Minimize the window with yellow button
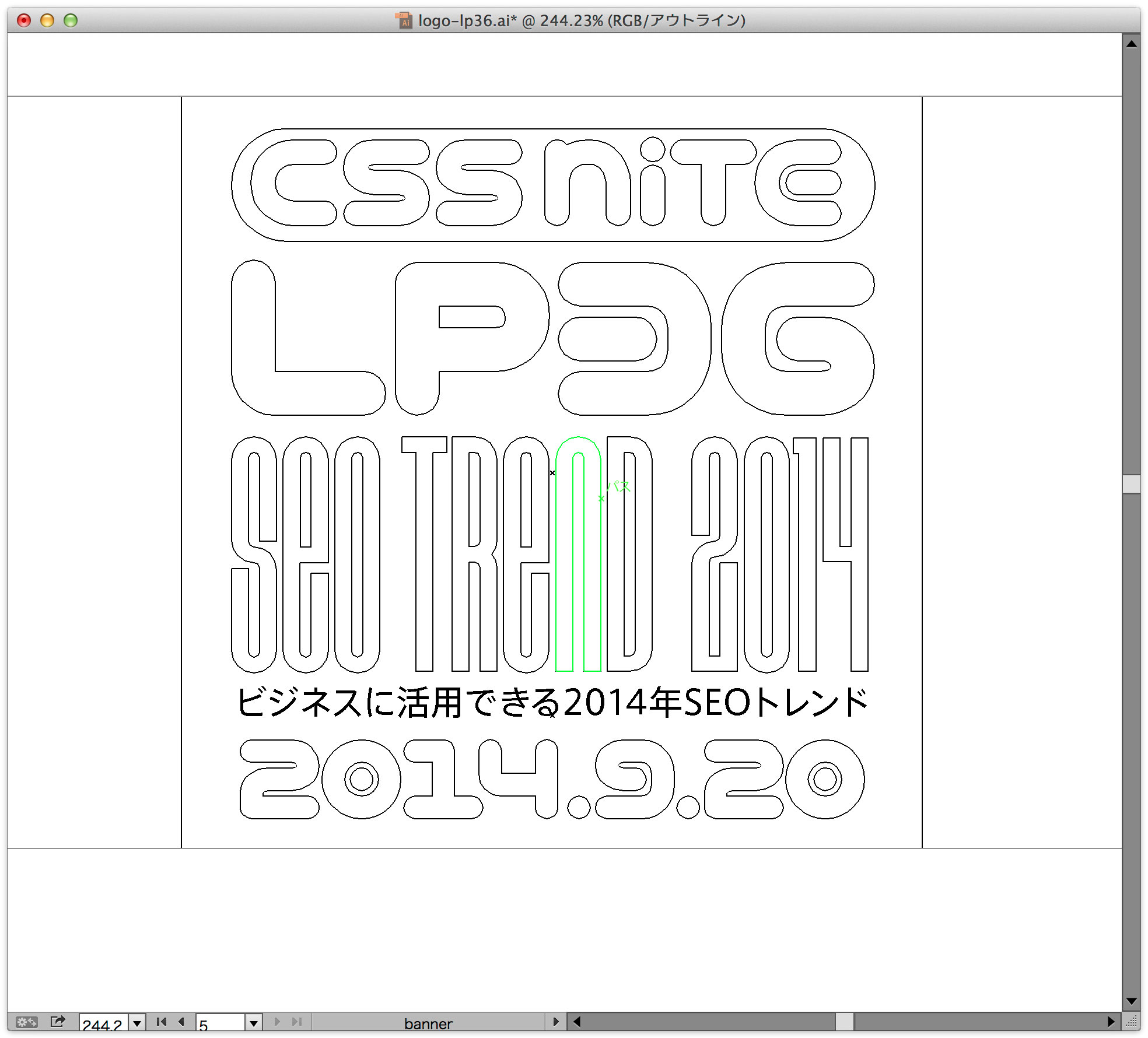The width and height of the screenshot is (1148, 1038). 47,20
